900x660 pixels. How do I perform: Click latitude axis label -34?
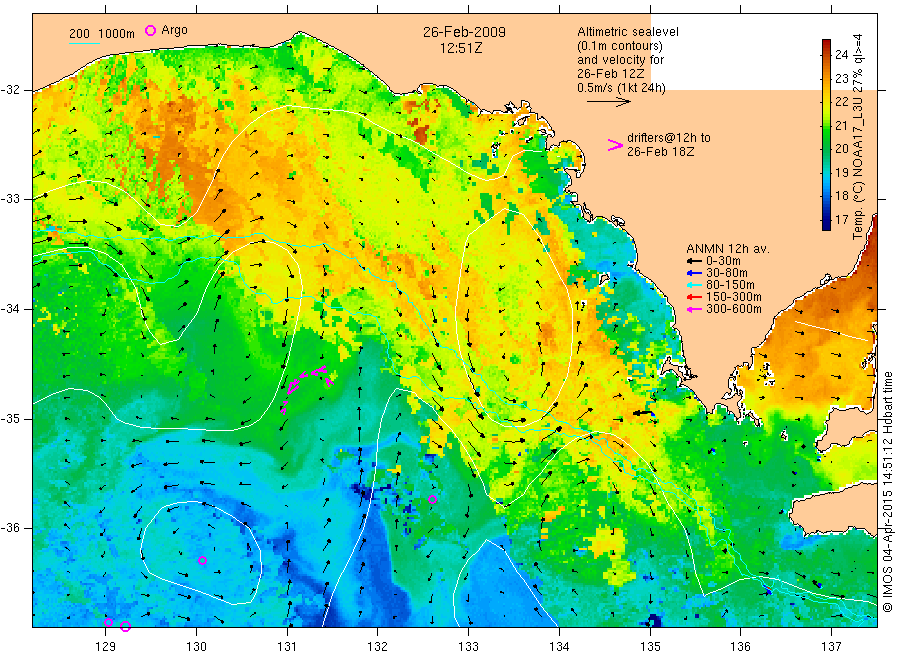(x=12, y=309)
